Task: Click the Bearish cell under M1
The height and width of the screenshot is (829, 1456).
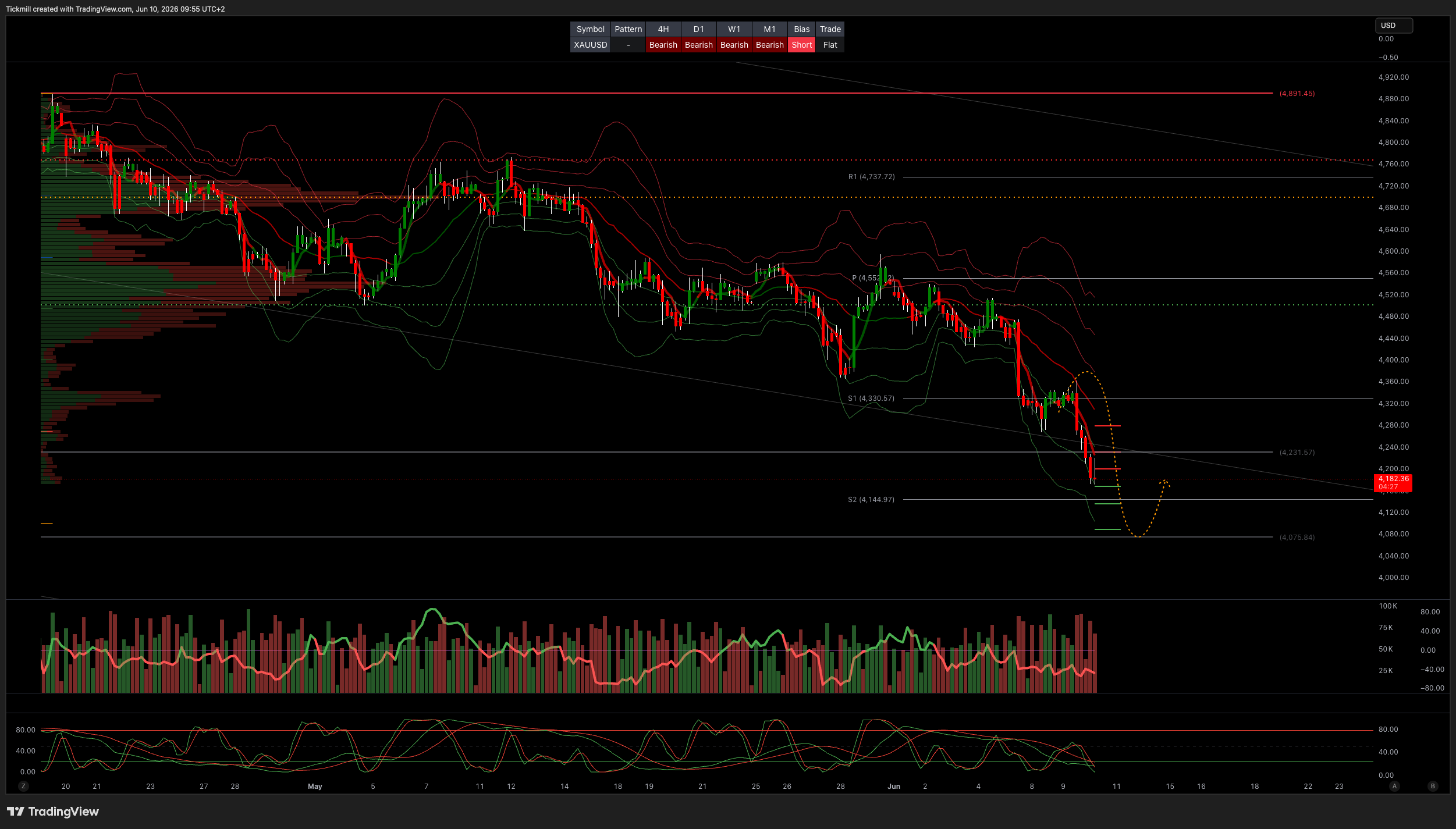Action: click(769, 45)
